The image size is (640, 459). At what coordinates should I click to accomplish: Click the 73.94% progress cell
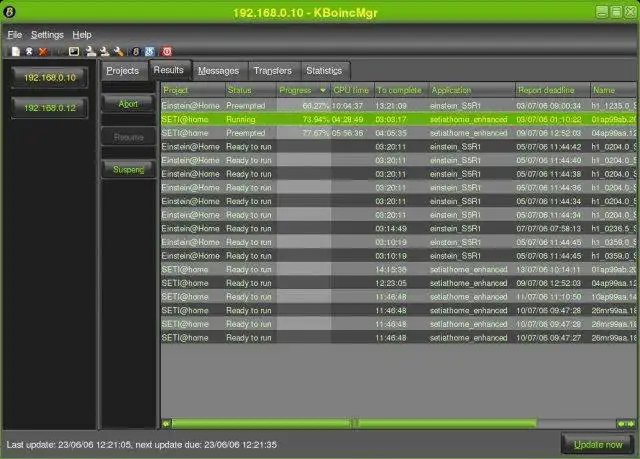[x=304, y=120]
